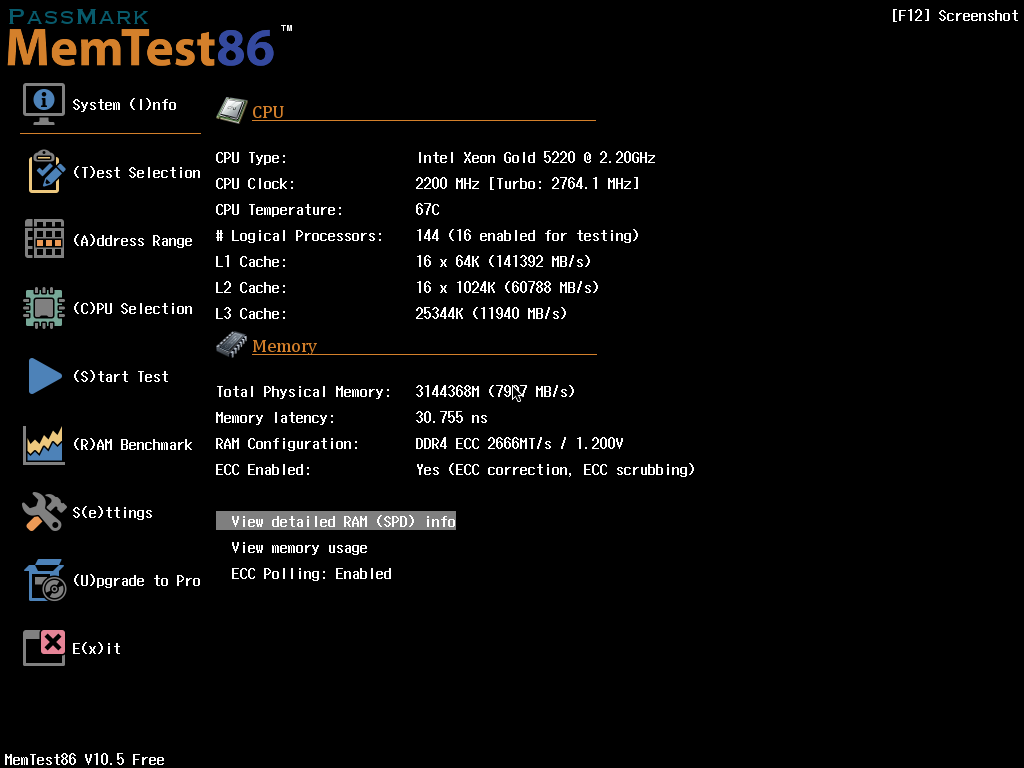The width and height of the screenshot is (1024, 768).
Task: Click the System Info monitor icon
Action: point(44,104)
